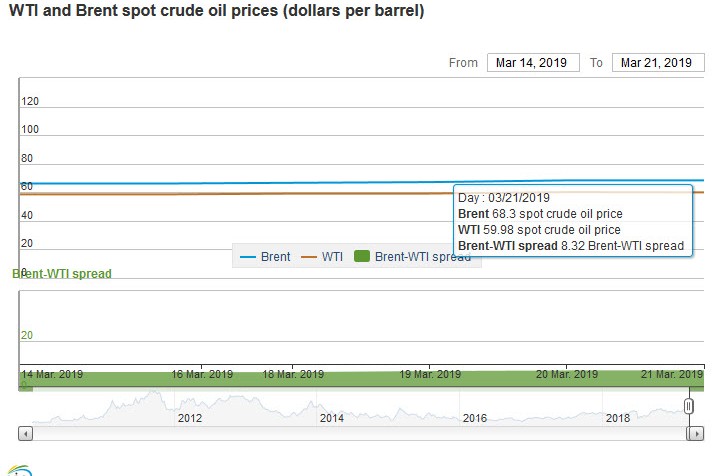The image size is (714, 476).
Task: Toggle the Brent-WTI spread legend entry
Action: (412, 256)
